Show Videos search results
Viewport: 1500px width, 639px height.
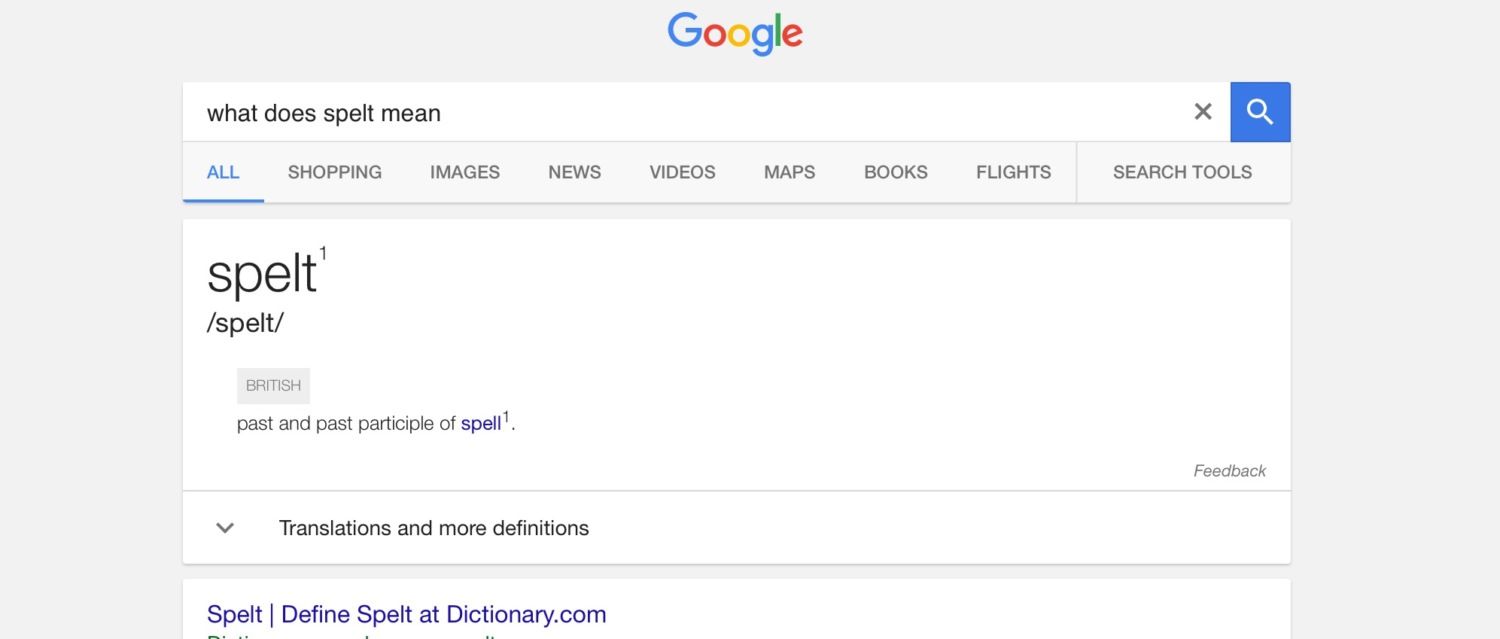pos(682,172)
